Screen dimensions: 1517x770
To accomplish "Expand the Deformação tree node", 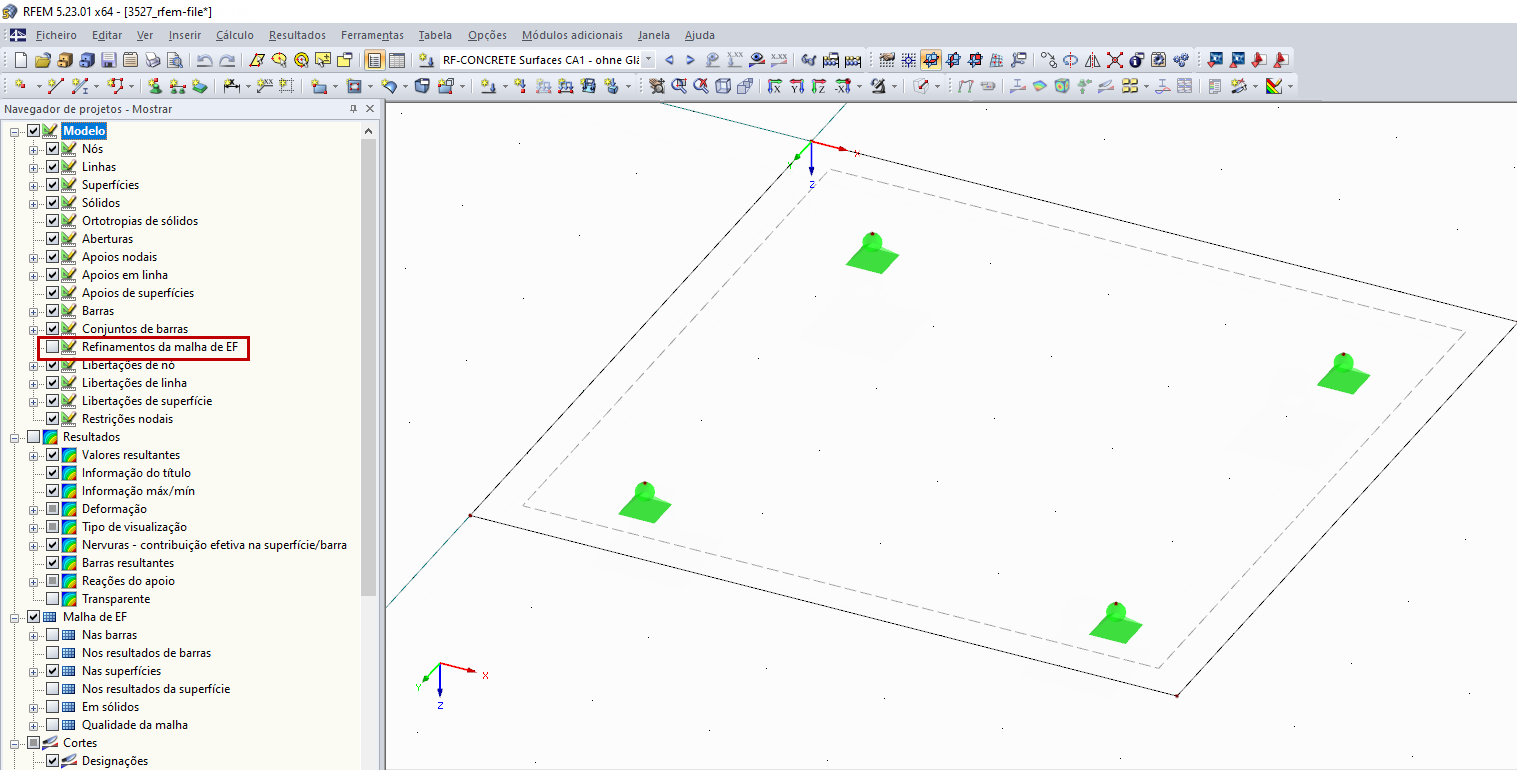I will coord(33,509).
